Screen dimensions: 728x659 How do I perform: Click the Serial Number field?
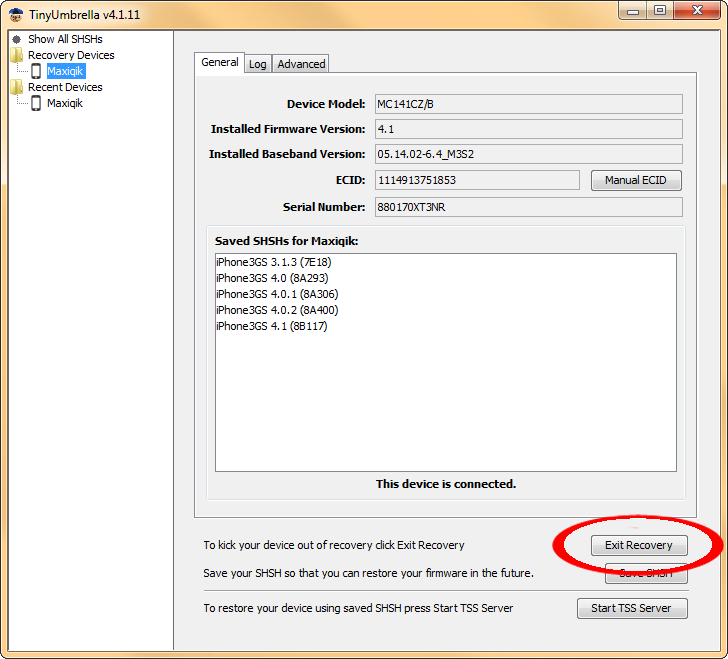point(528,207)
